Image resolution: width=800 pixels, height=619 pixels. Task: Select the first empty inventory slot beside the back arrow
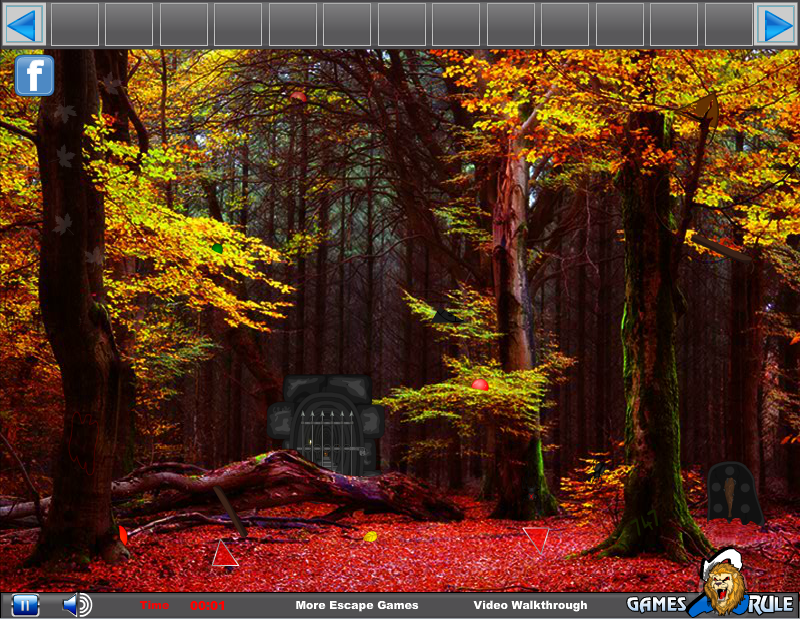[x=74, y=24]
